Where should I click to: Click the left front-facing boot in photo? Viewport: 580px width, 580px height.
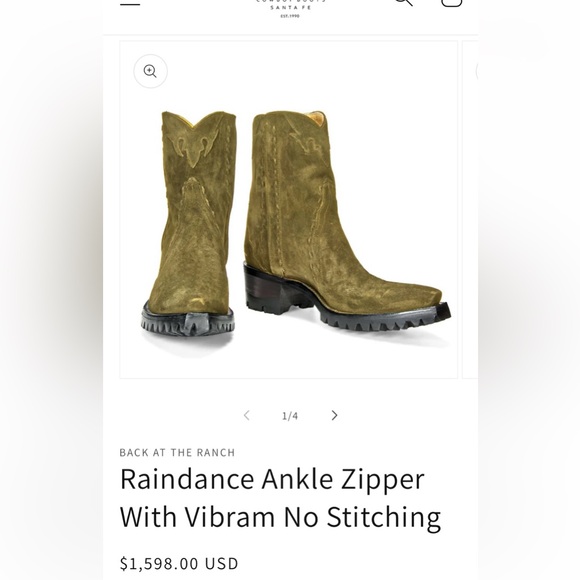point(189,224)
